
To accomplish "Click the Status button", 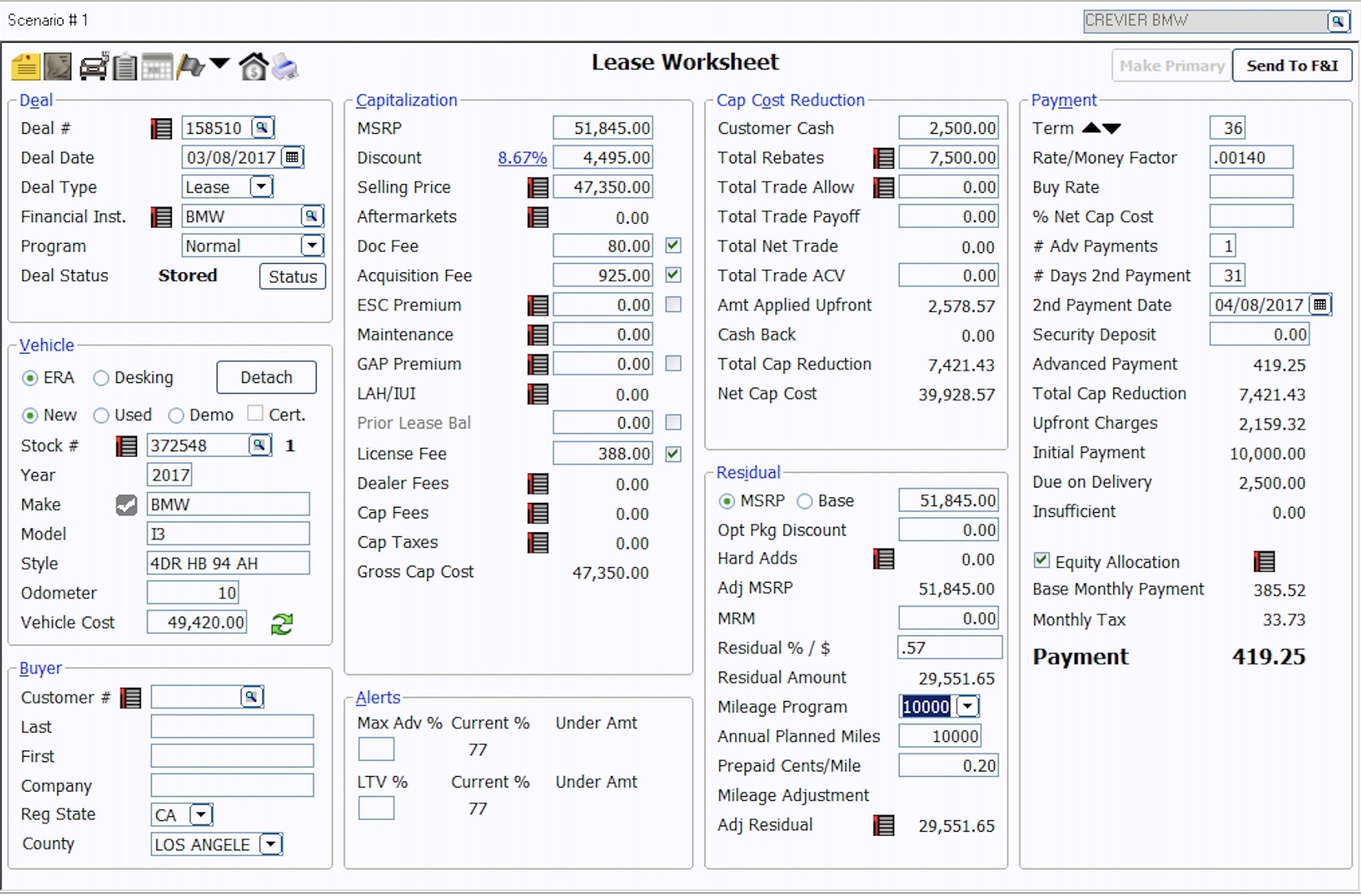I will click(293, 277).
